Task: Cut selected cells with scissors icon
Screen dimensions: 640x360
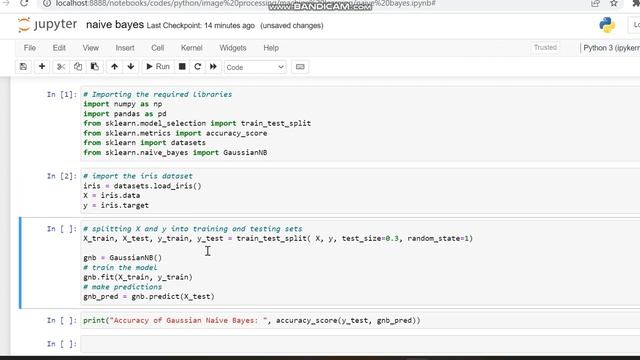Action: pos(61,67)
